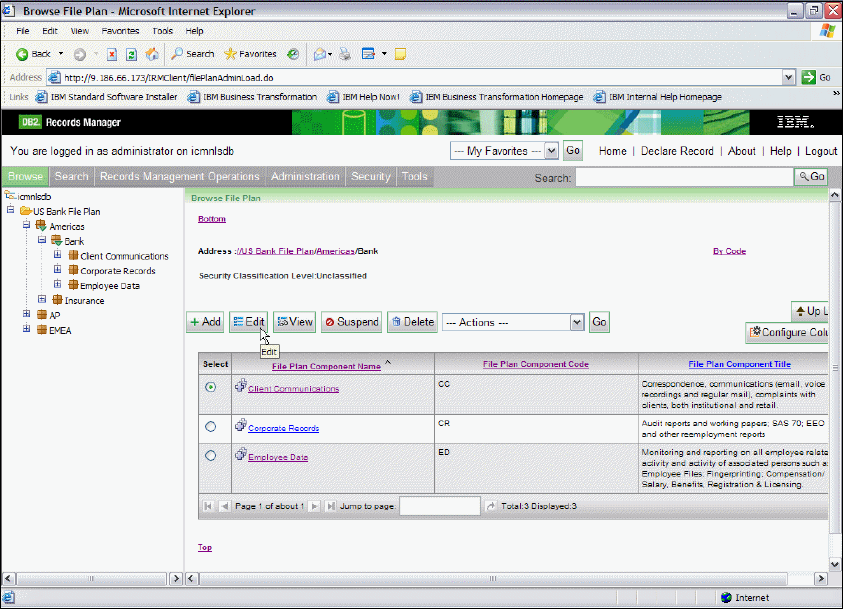Switch to the Administration tab
843x609 pixels.
[305, 176]
